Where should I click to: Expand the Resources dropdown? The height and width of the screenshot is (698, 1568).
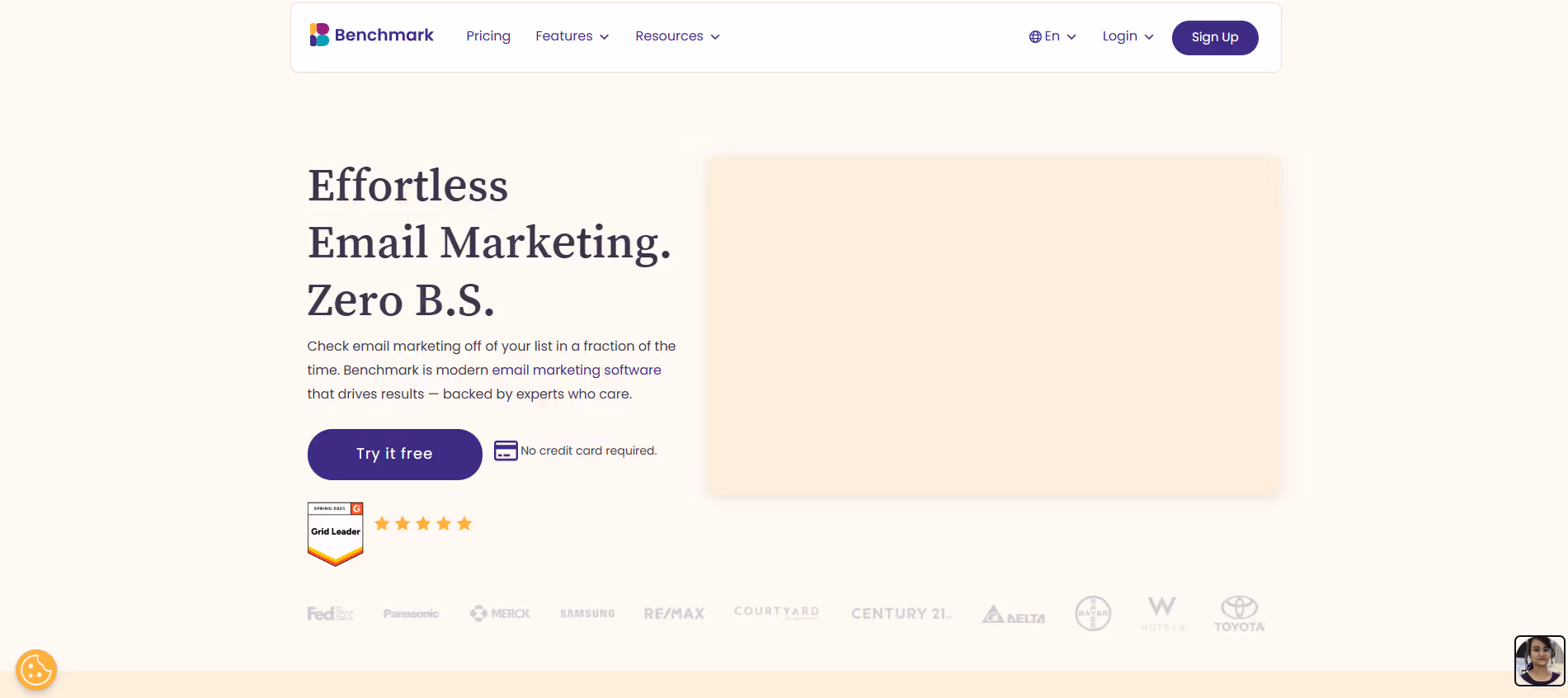coord(676,35)
